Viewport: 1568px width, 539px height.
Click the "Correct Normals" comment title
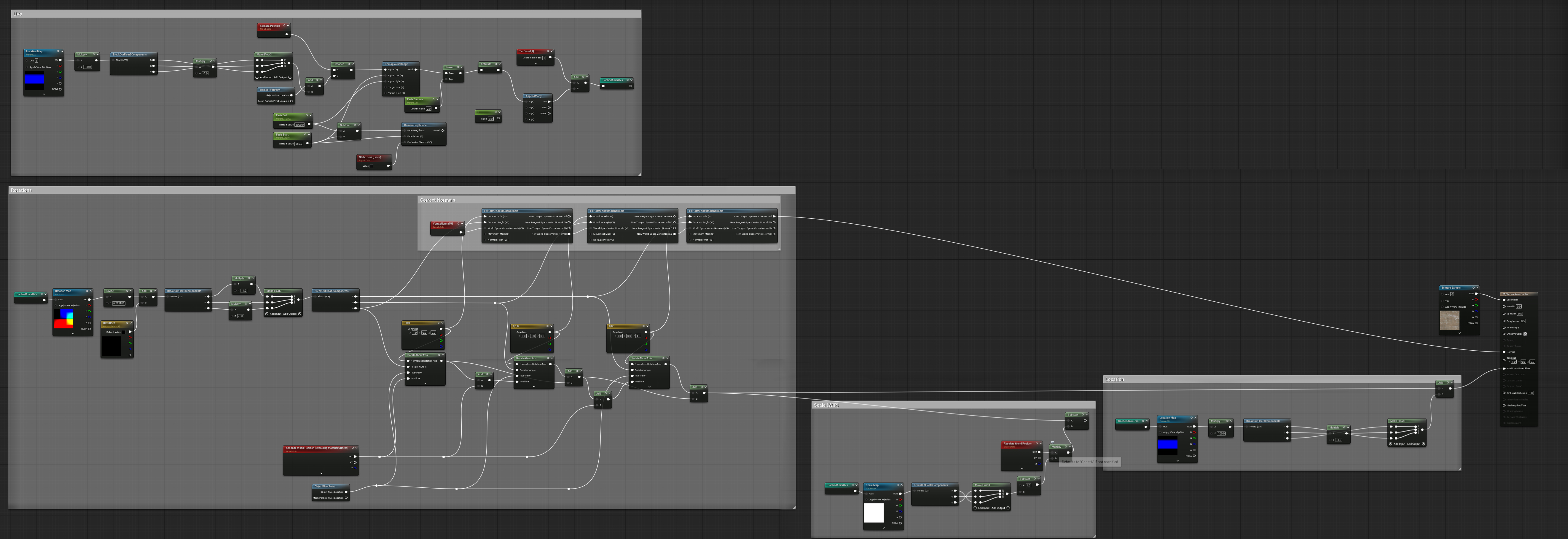437,200
